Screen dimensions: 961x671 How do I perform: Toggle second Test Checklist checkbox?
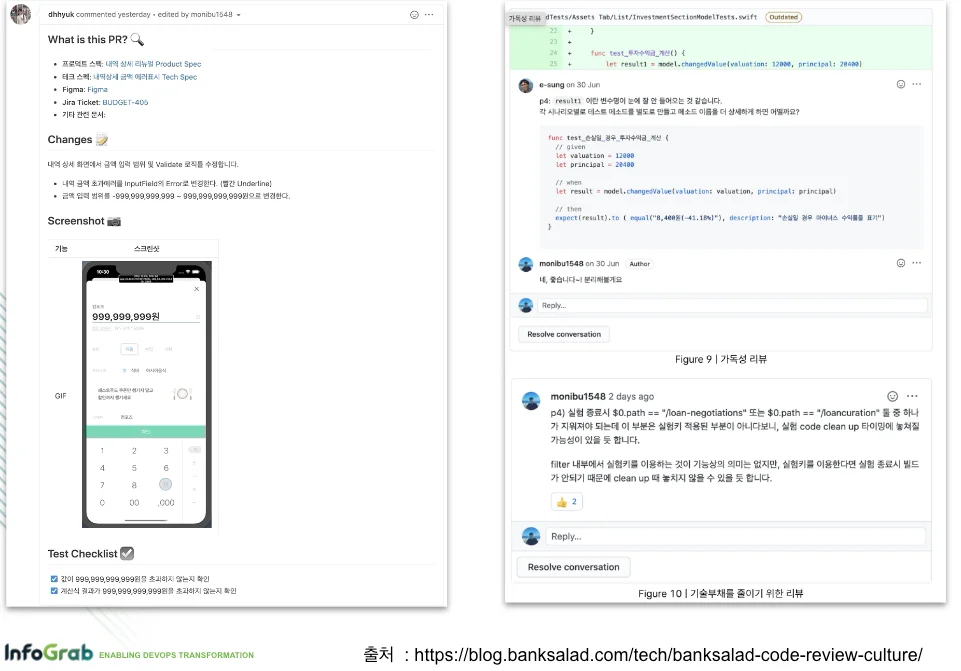[54, 591]
